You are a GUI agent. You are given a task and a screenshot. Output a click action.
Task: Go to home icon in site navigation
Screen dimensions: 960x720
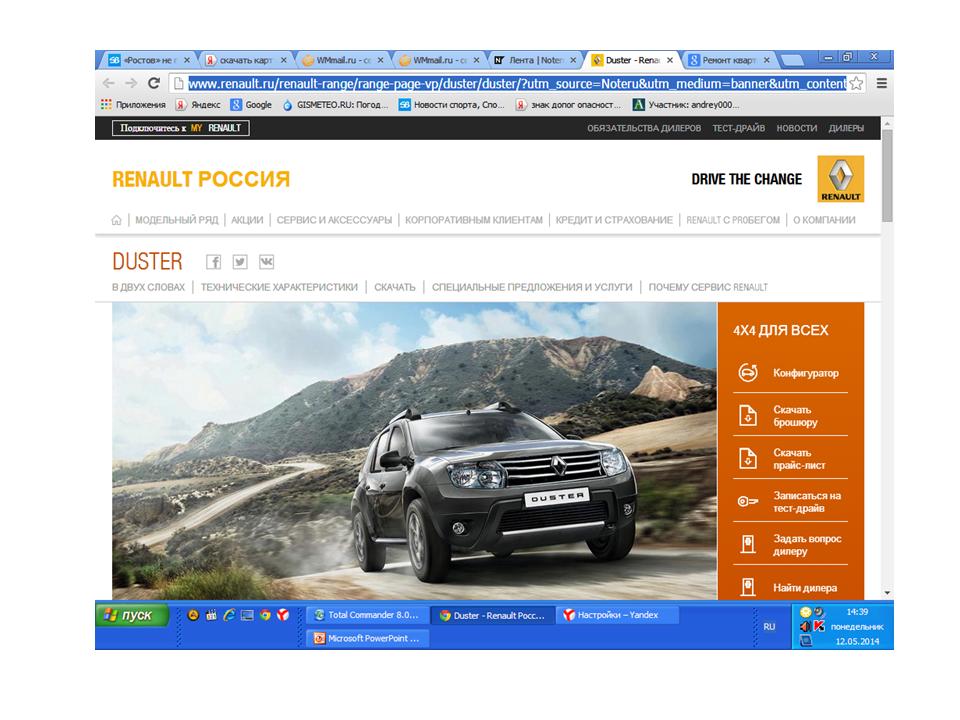(116, 220)
